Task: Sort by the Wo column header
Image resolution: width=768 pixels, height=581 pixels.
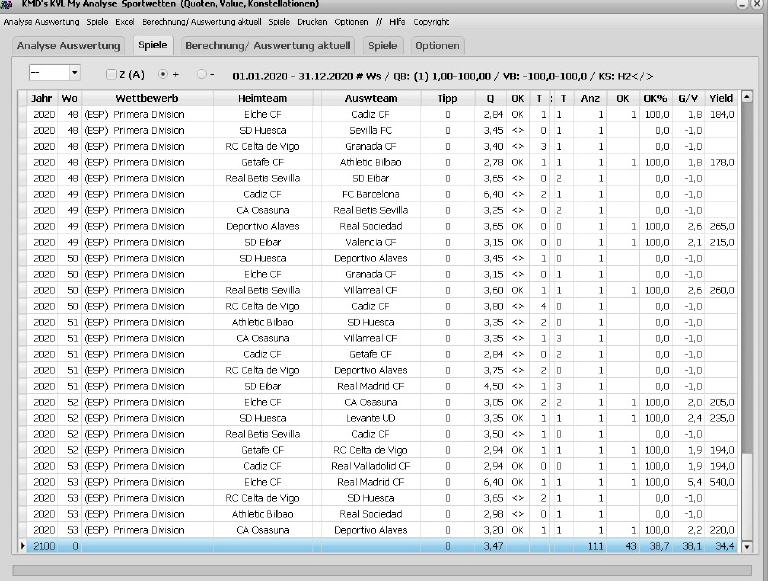Action: tap(70, 98)
